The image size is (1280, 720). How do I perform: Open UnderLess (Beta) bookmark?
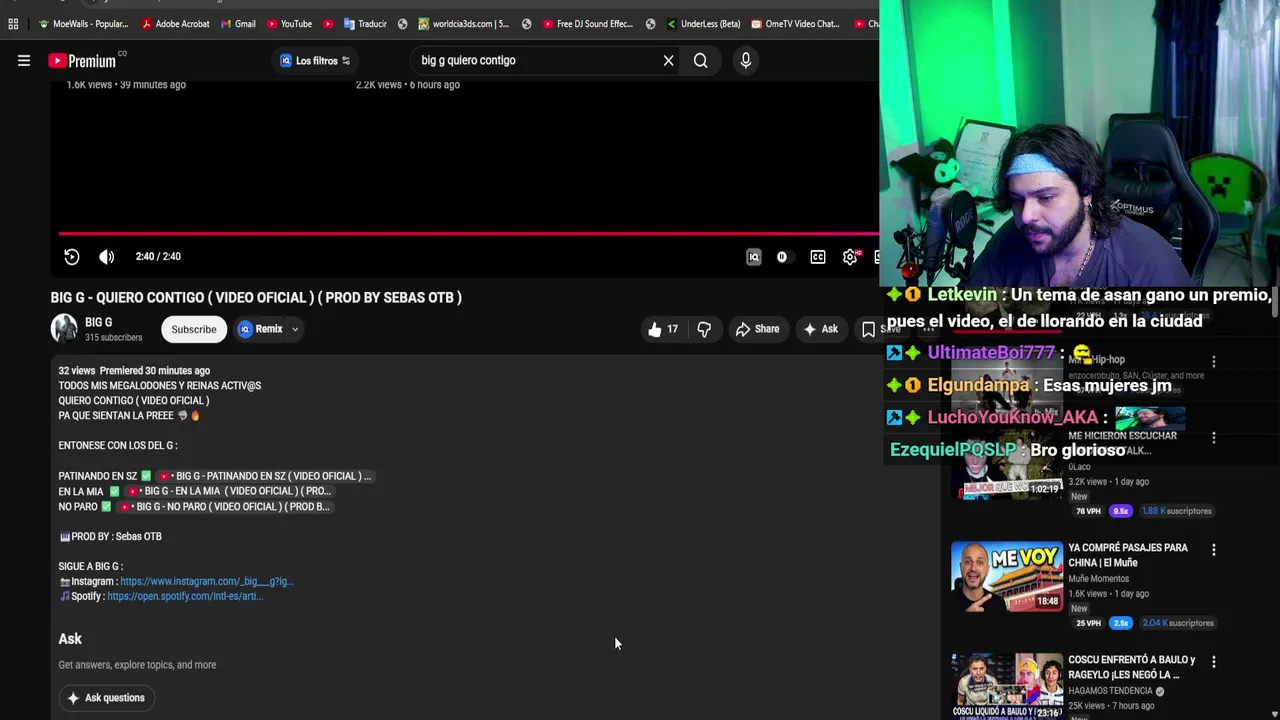703,24
